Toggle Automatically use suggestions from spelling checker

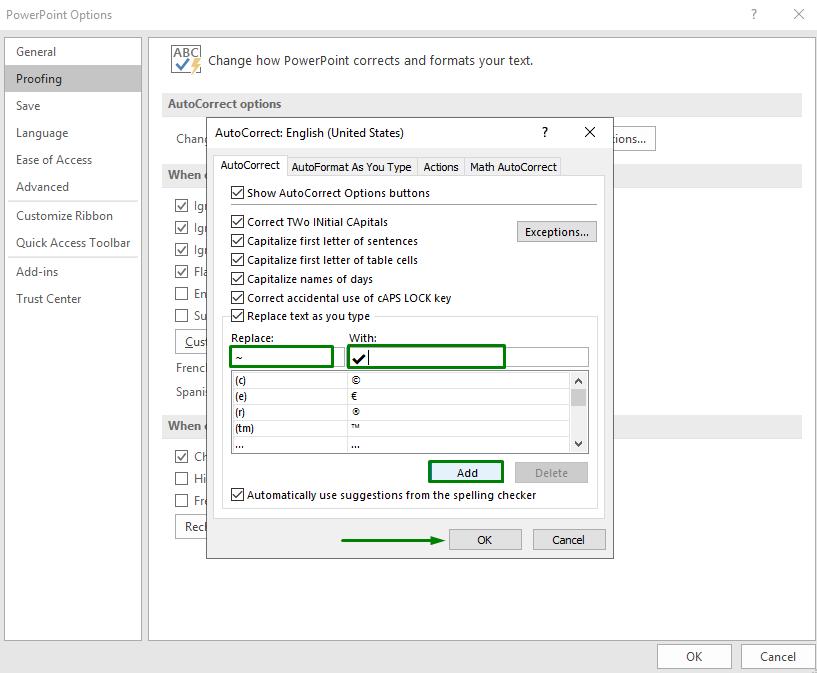click(237, 493)
